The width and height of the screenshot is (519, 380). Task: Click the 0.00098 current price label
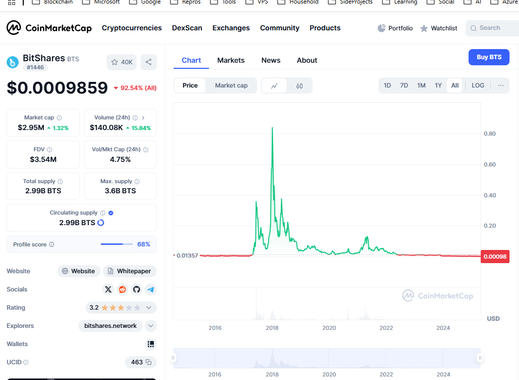(x=495, y=256)
